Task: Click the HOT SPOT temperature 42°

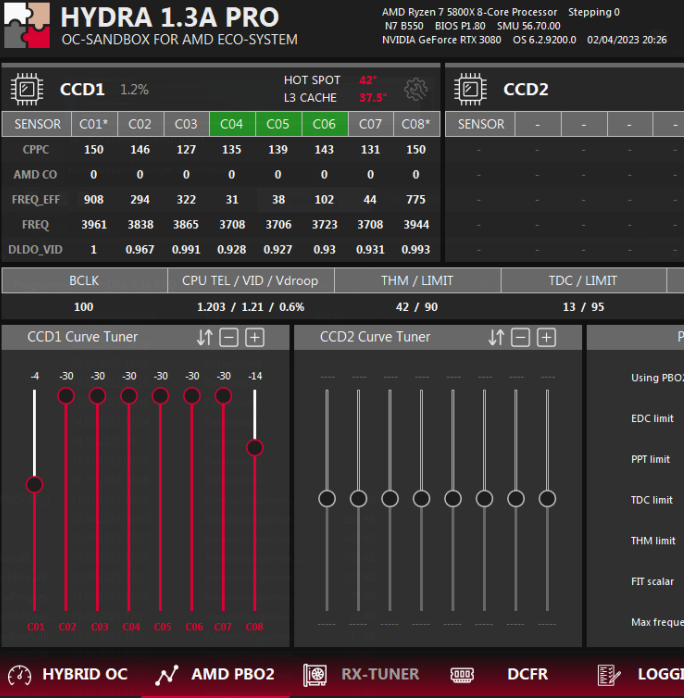Action: pyautogui.click(x=368, y=80)
